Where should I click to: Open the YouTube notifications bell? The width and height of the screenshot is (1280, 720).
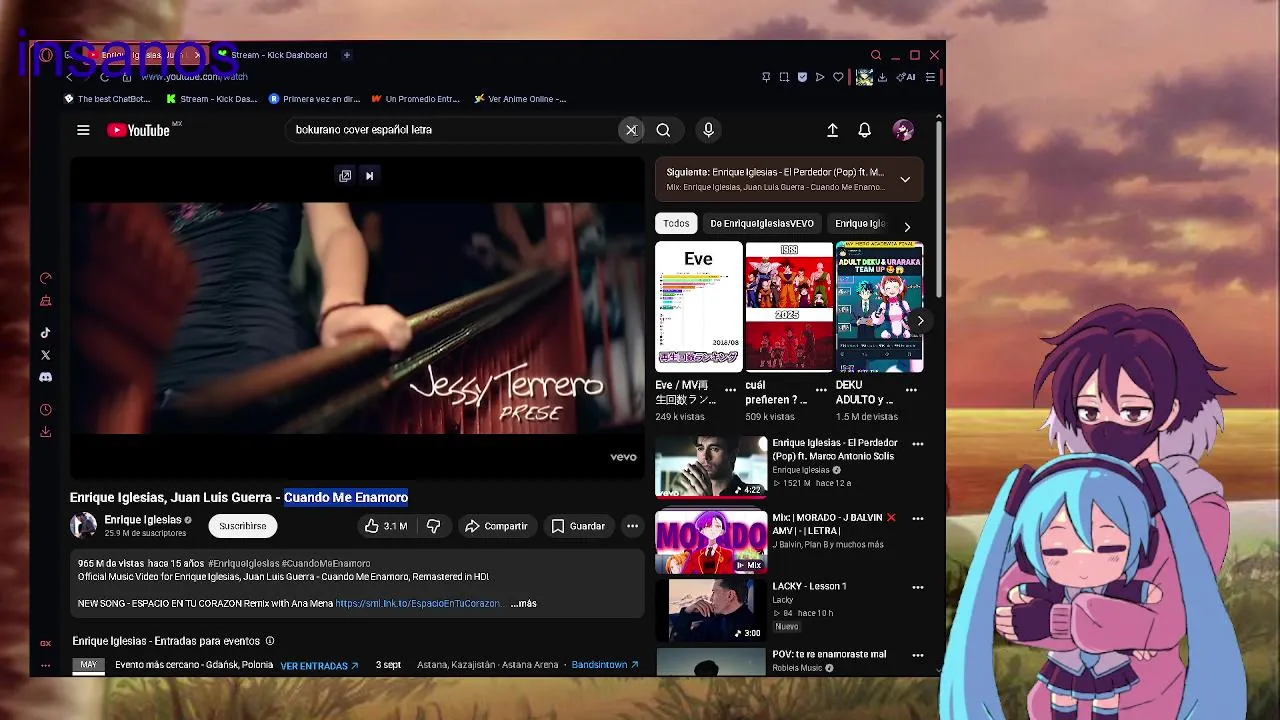[865, 130]
